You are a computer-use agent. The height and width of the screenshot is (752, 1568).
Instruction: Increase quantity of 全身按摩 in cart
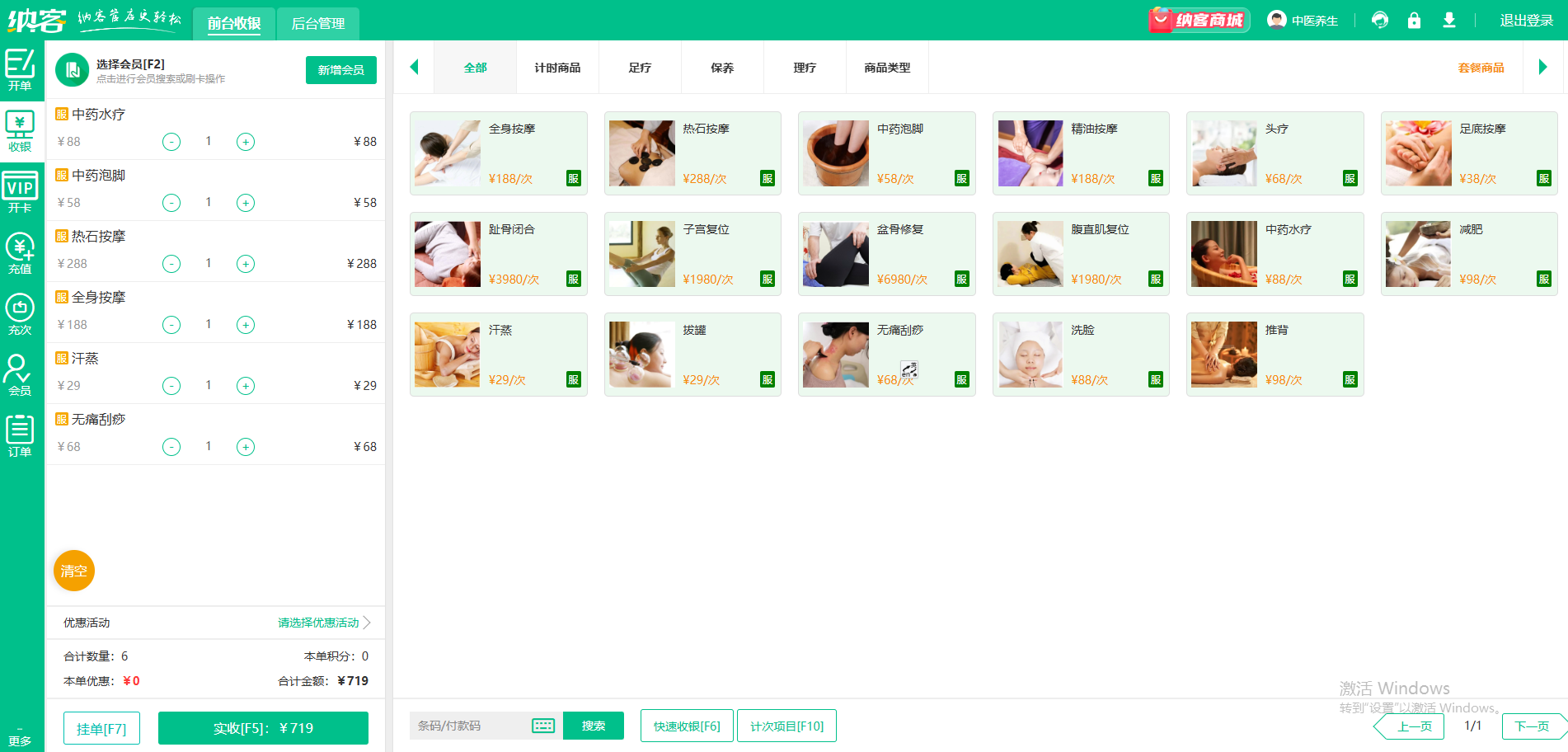(246, 325)
